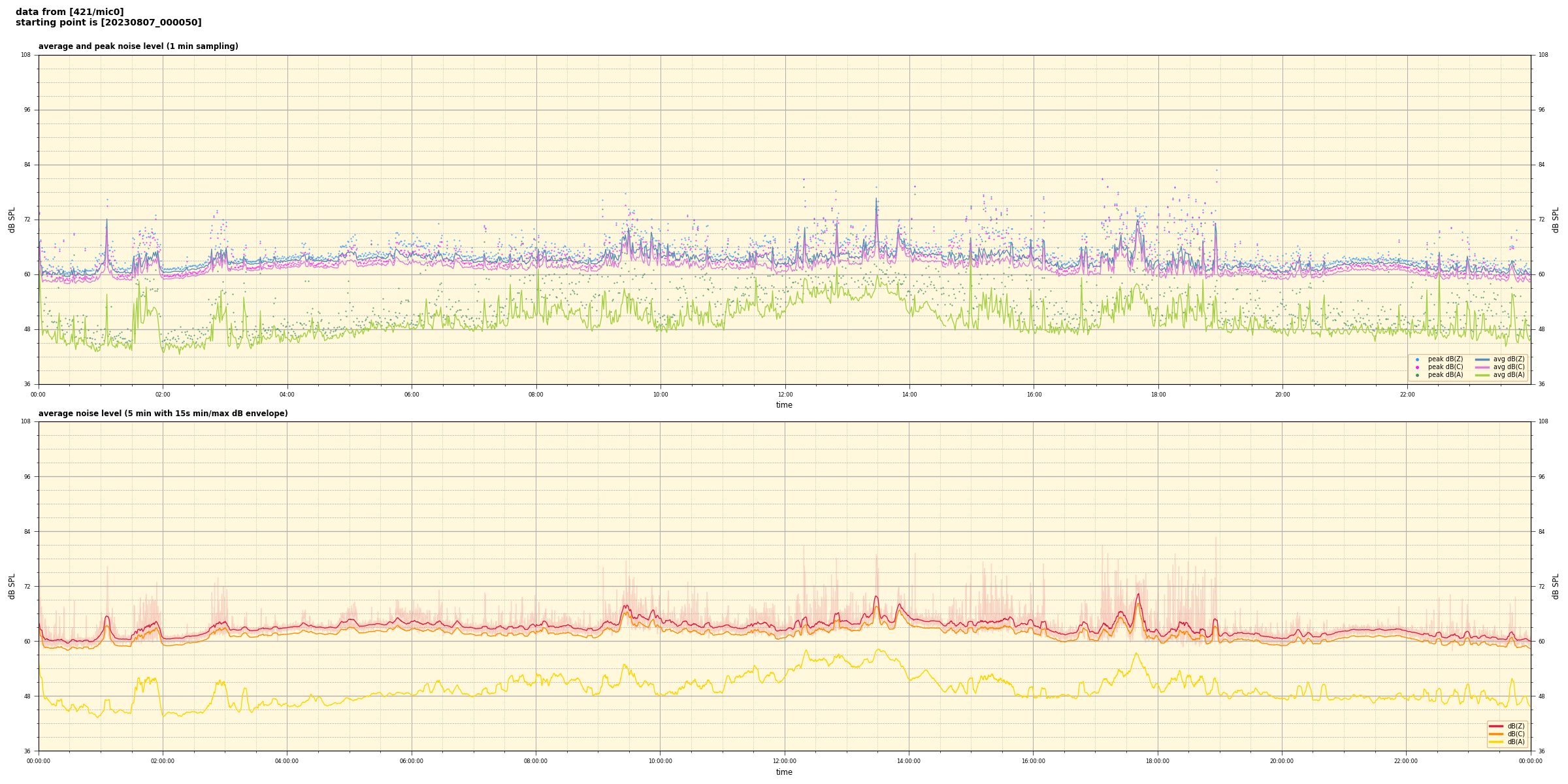Click the avg dB(A) legend line
Image resolution: width=1568 pixels, height=784 pixels.
click(1482, 375)
